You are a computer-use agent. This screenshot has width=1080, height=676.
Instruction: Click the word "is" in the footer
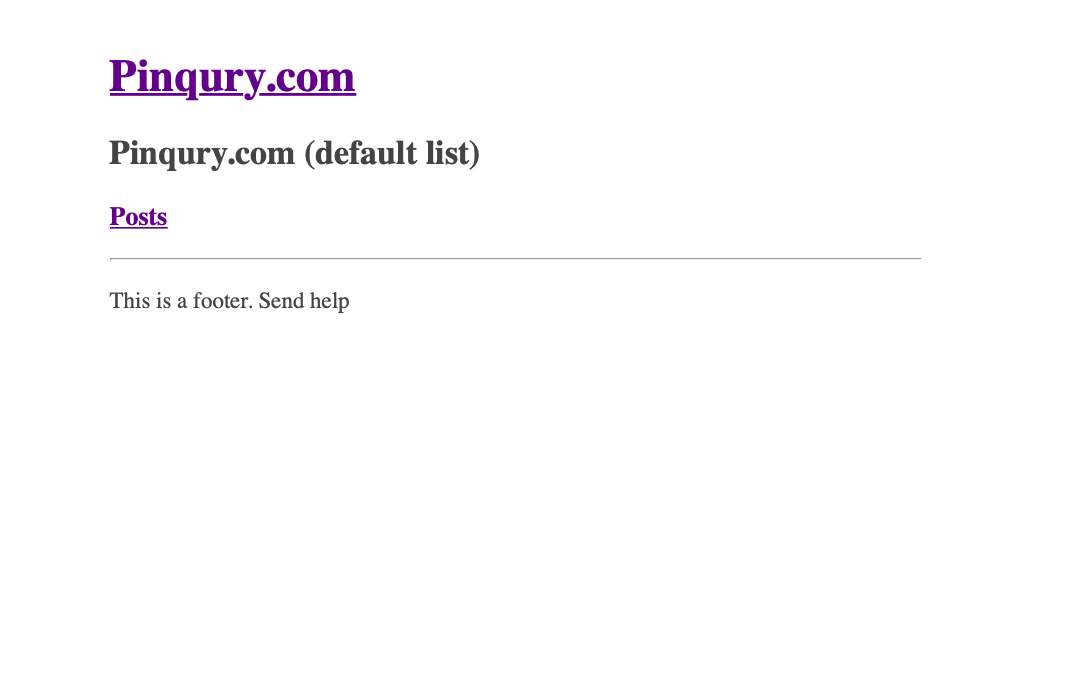pyautogui.click(x=163, y=300)
